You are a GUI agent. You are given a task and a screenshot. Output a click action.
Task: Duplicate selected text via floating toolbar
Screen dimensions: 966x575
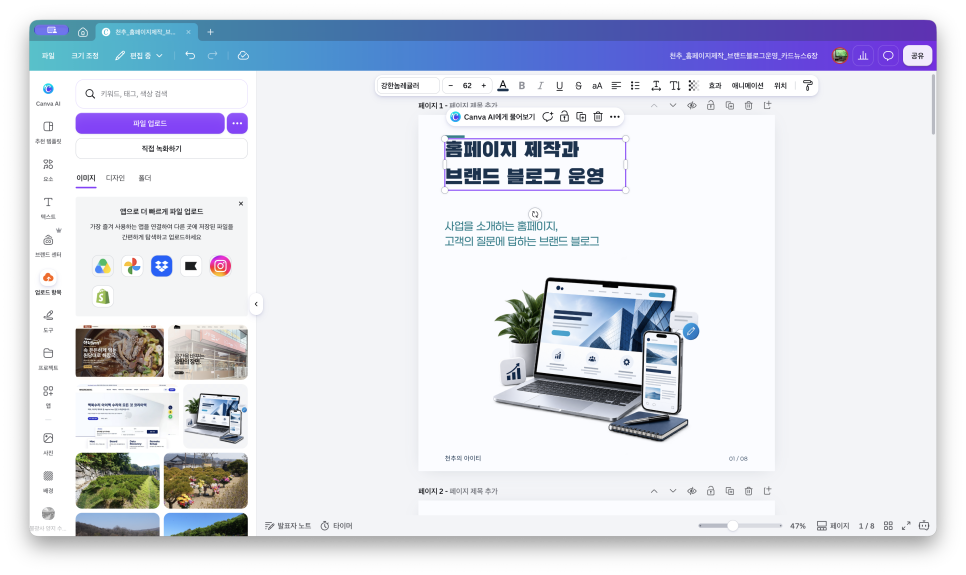coord(581,116)
